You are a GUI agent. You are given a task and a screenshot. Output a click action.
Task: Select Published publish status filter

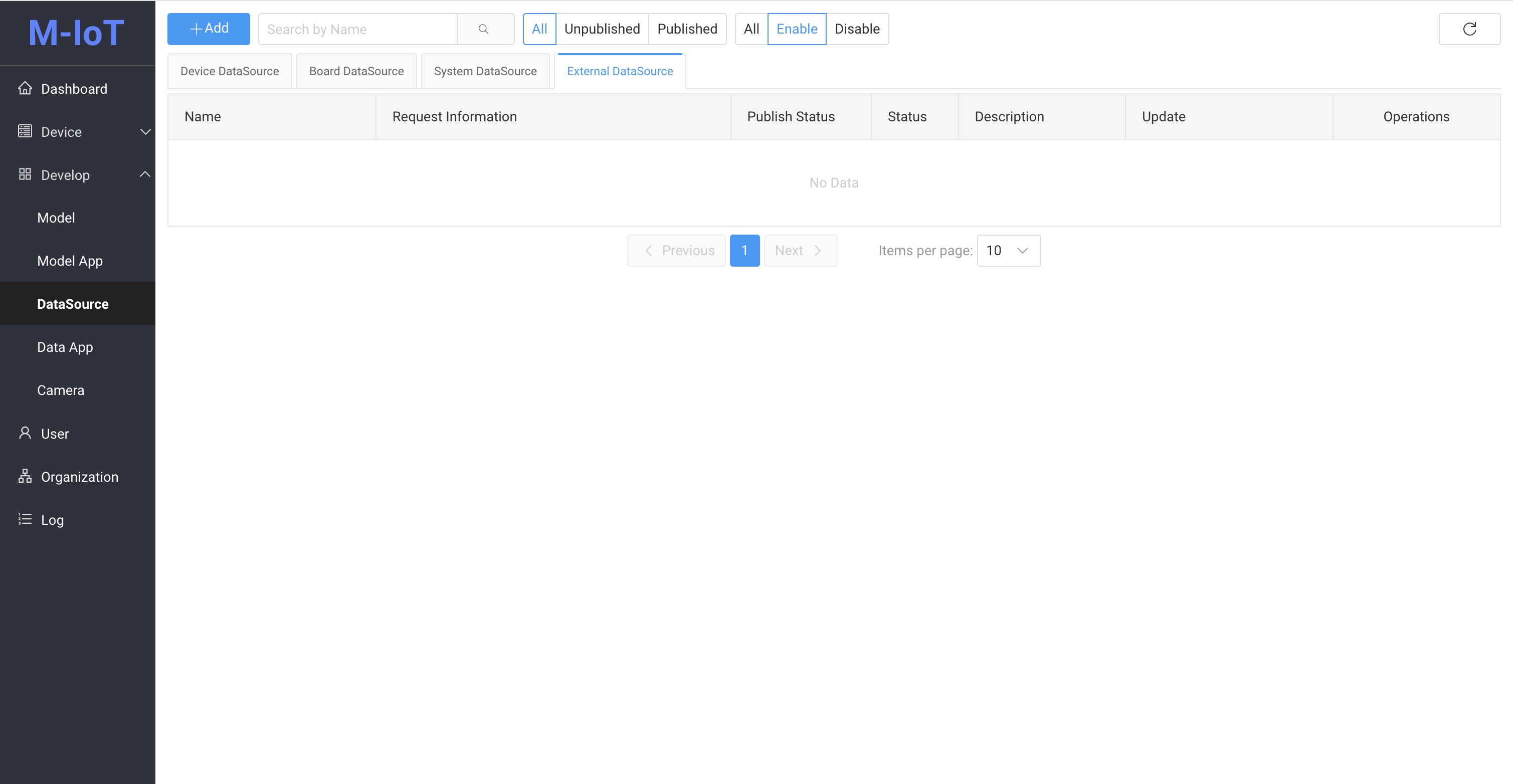688,29
